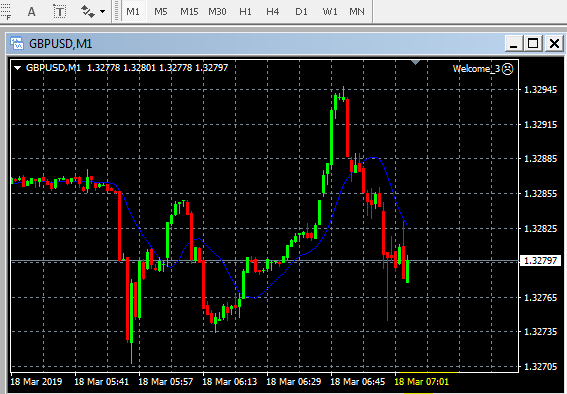Click the arrows objects tool icon
Viewport: 567px width, 394px height.
coord(88,12)
